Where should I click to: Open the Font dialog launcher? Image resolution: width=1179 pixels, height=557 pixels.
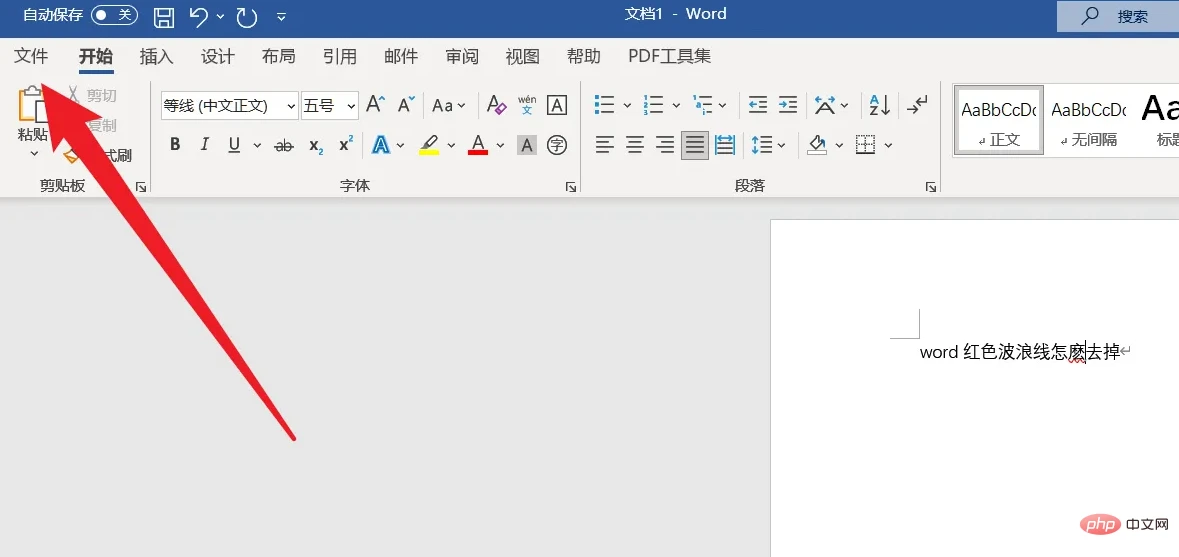coord(571,186)
